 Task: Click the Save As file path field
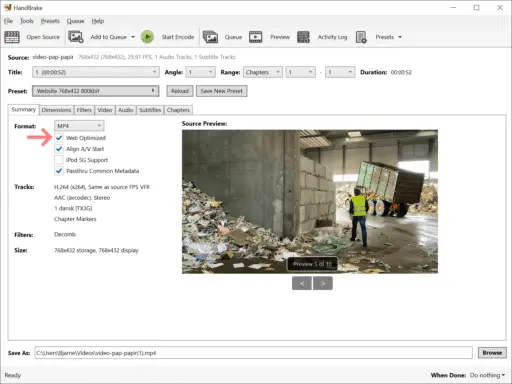click(253, 353)
